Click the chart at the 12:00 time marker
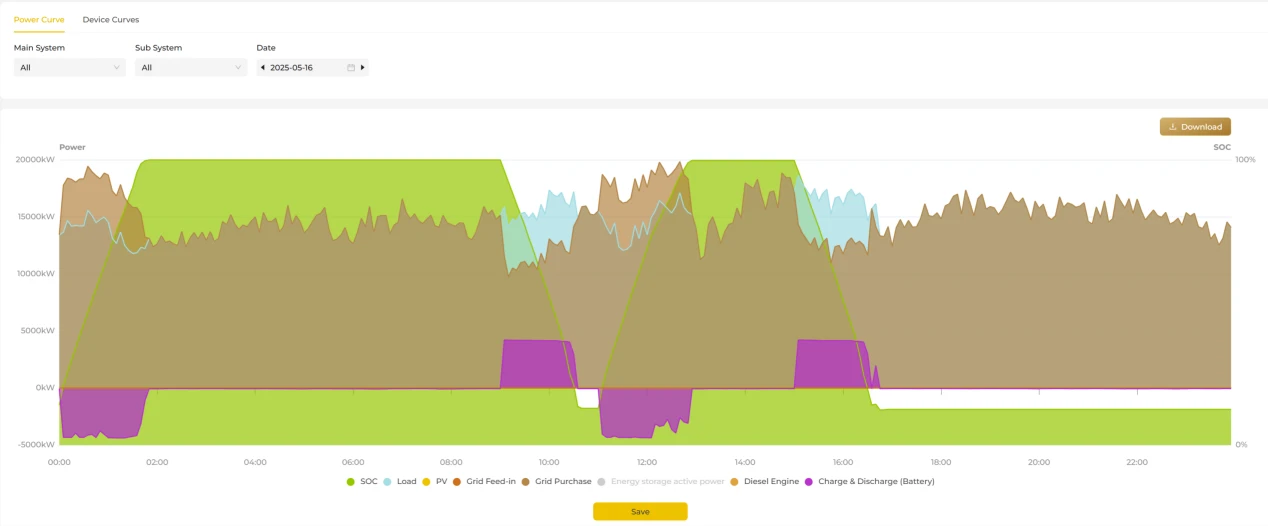Screen dimensions: 1268x526 click(x=647, y=462)
